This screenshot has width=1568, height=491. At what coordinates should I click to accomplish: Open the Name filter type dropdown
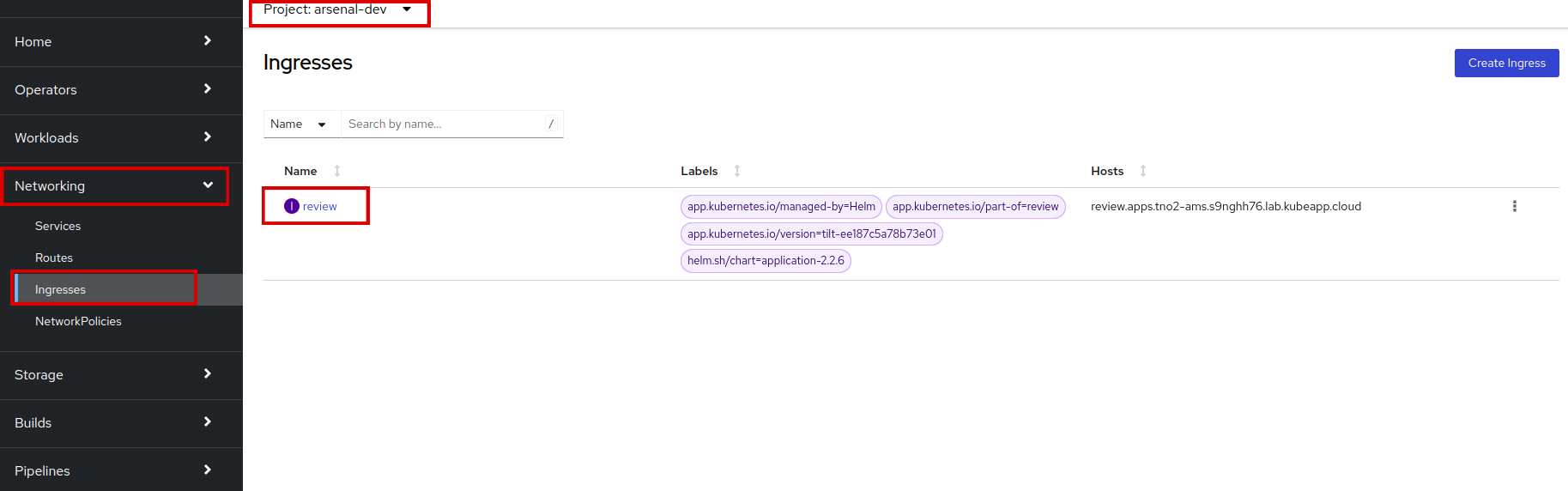click(x=299, y=124)
